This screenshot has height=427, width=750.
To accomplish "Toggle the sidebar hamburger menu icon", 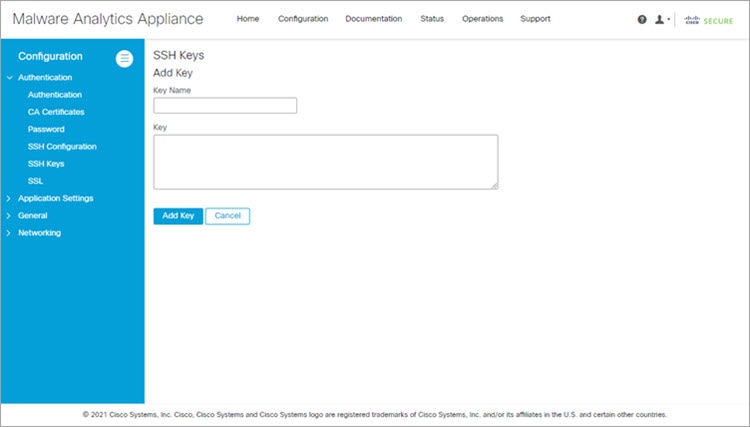I will [x=124, y=59].
